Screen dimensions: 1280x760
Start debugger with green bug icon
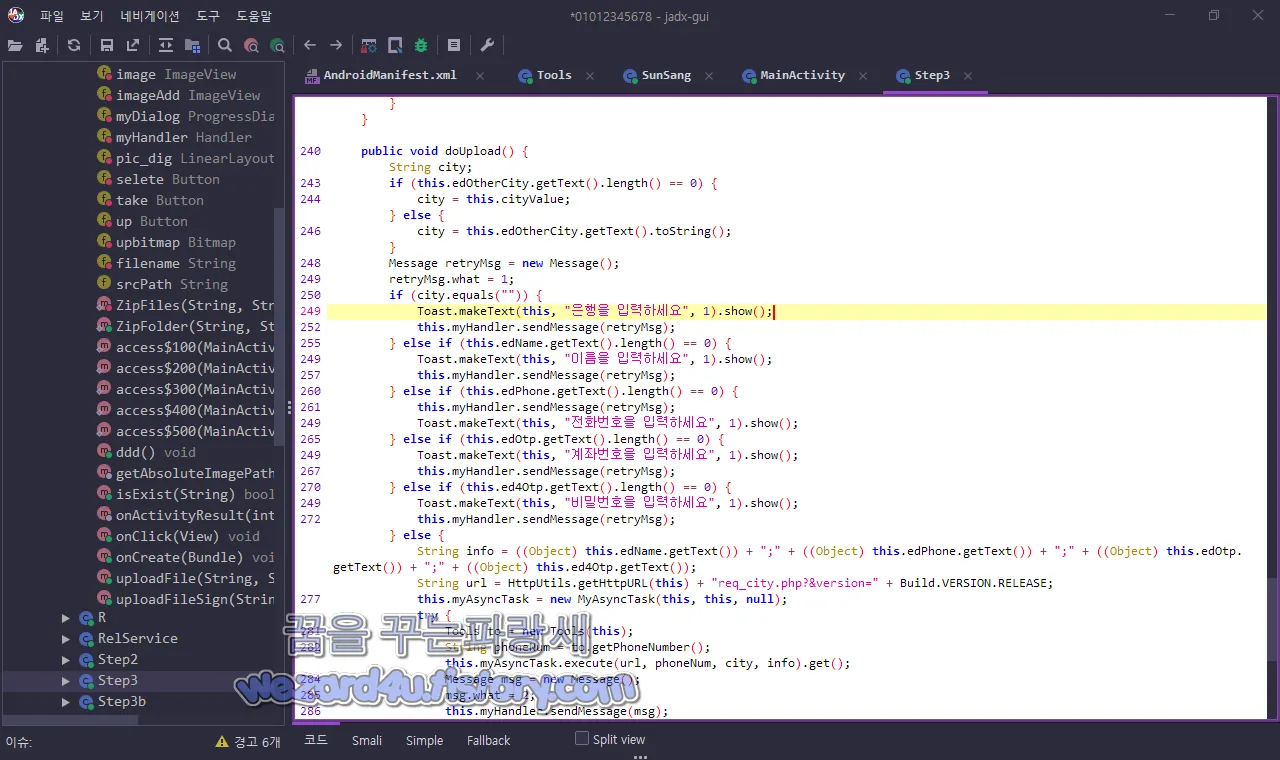tap(421, 45)
